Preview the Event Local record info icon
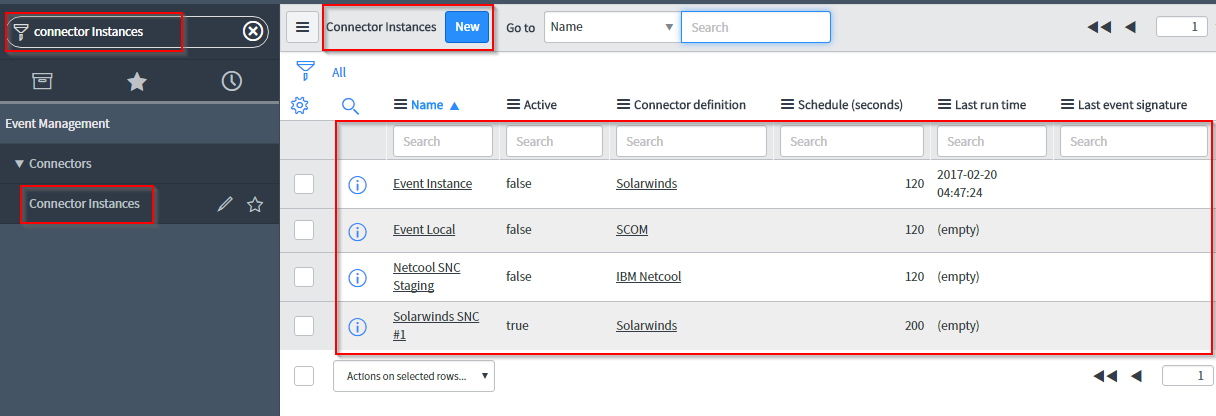This screenshot has height=416, width=1216. coord(357,231)
